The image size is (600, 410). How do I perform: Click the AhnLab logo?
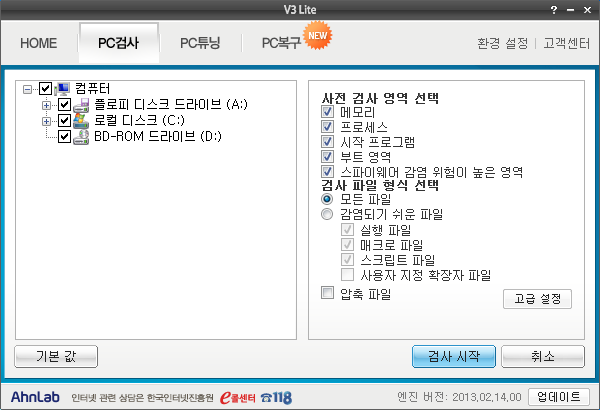coord(35,397)
